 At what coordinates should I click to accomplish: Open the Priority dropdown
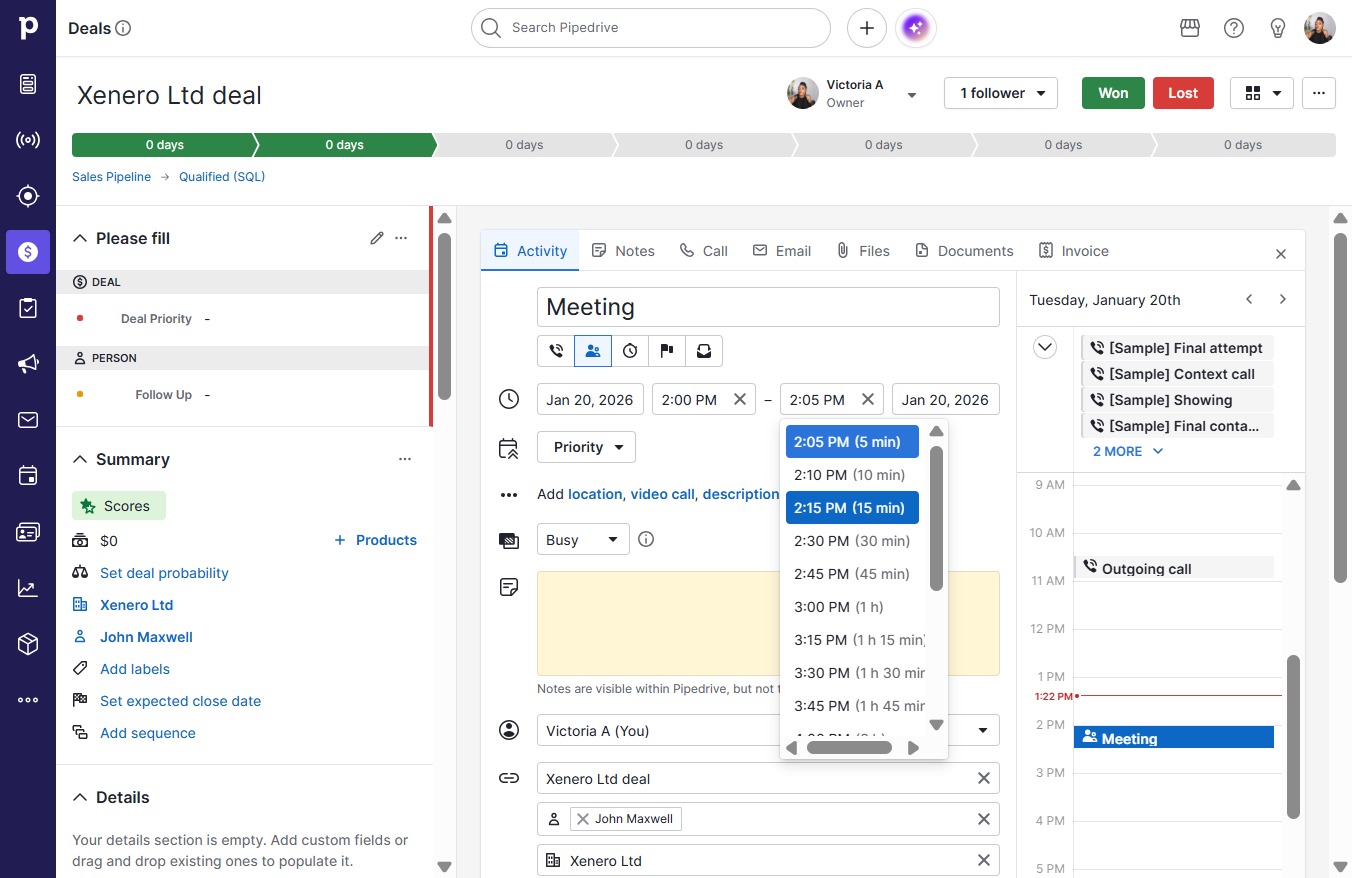tap(586, 447)
